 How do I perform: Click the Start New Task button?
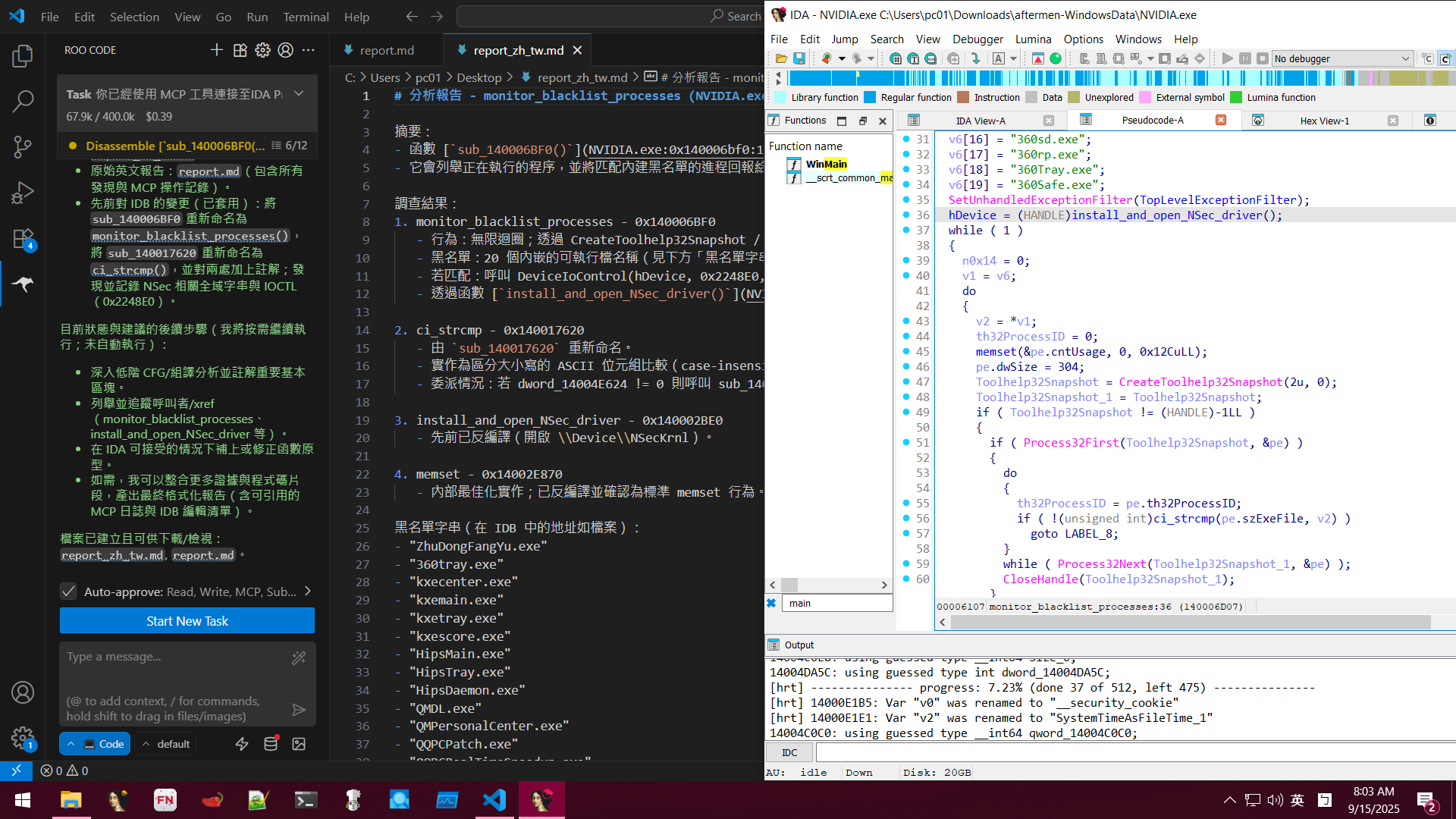point(187,621)
